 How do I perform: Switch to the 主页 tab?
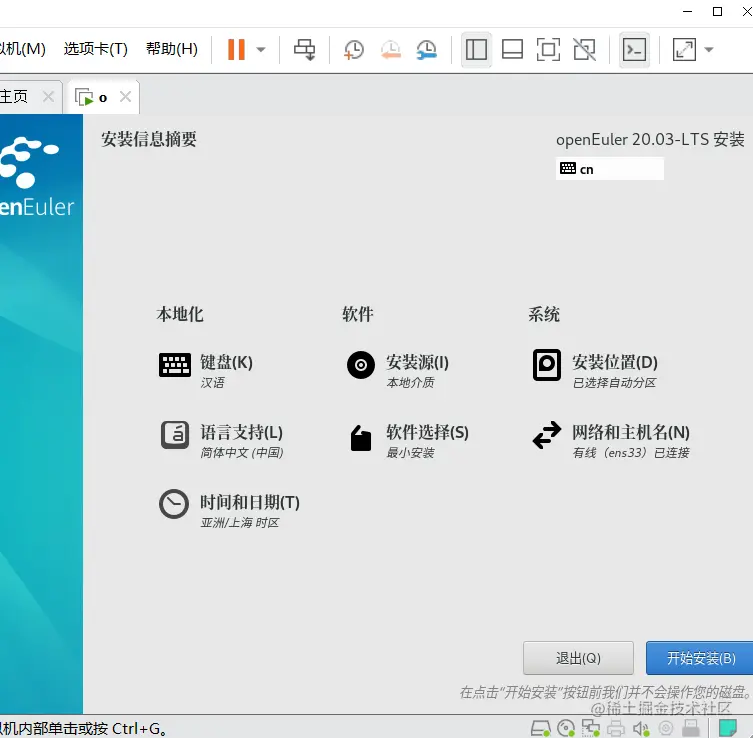pyautogui.click(x=14, y=97)
